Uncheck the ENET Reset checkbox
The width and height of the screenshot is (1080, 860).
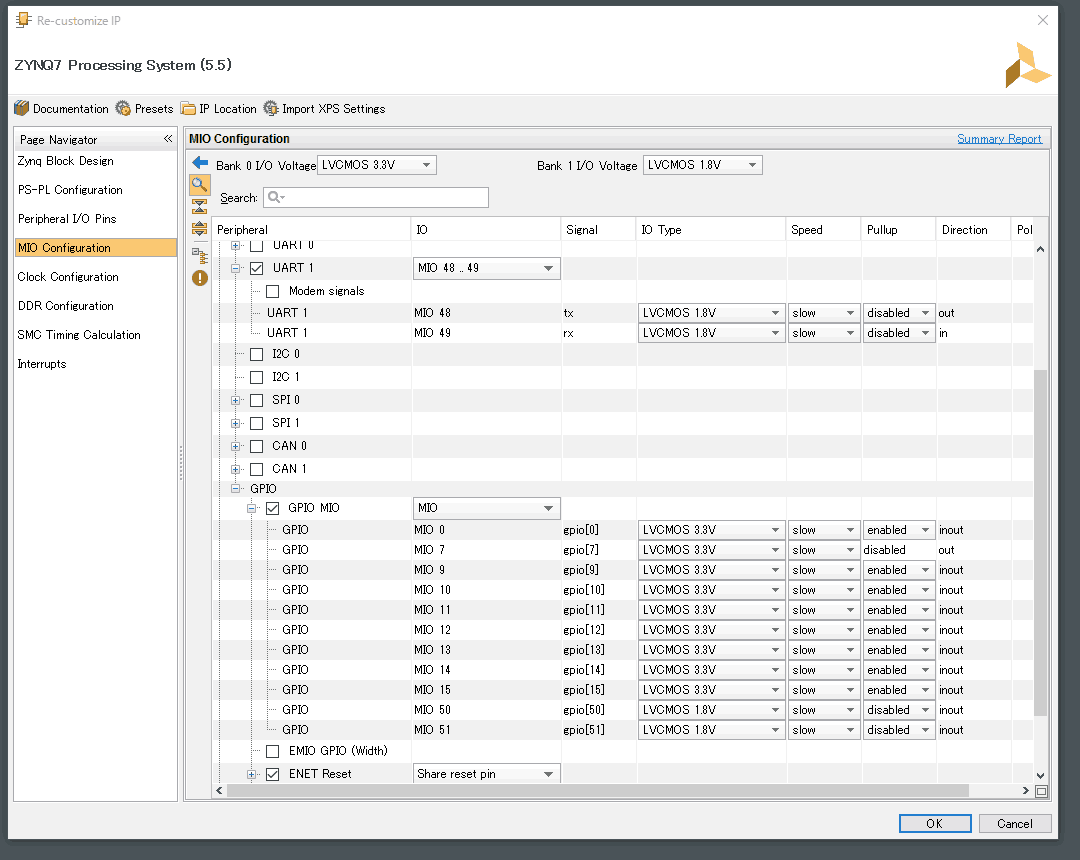(x=273, y=775)
